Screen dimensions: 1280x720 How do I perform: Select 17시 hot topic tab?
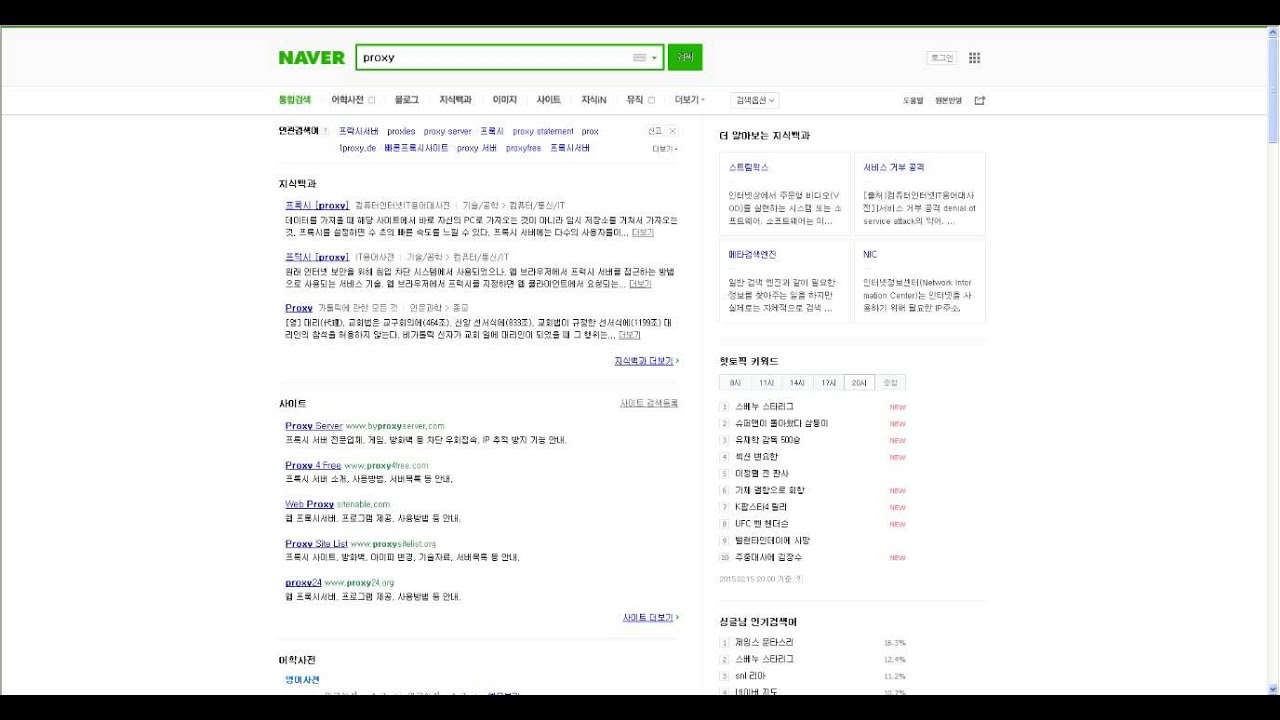point(828,383)
